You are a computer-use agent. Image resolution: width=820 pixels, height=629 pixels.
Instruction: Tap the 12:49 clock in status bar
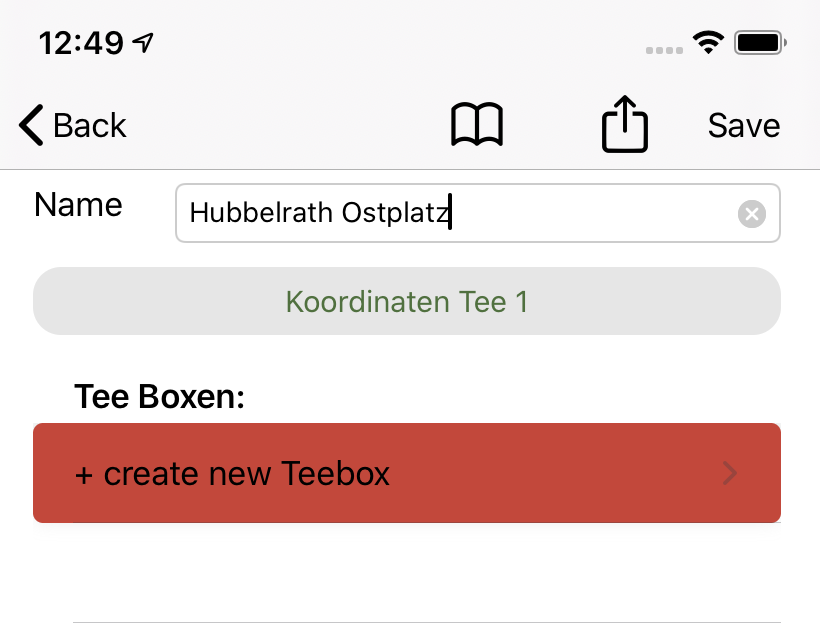[81, 43]
